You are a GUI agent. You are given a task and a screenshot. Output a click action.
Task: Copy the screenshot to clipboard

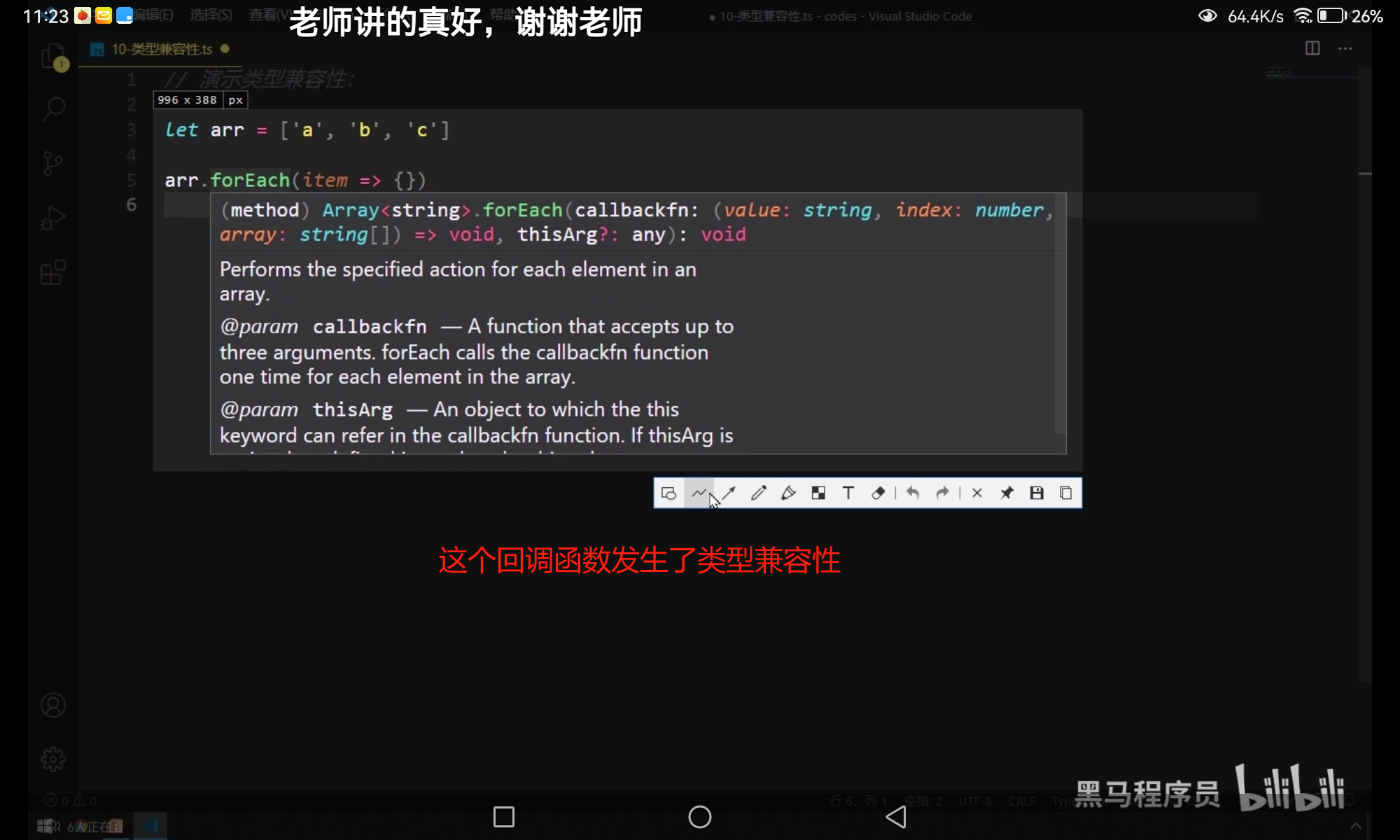pos(1066,493)
